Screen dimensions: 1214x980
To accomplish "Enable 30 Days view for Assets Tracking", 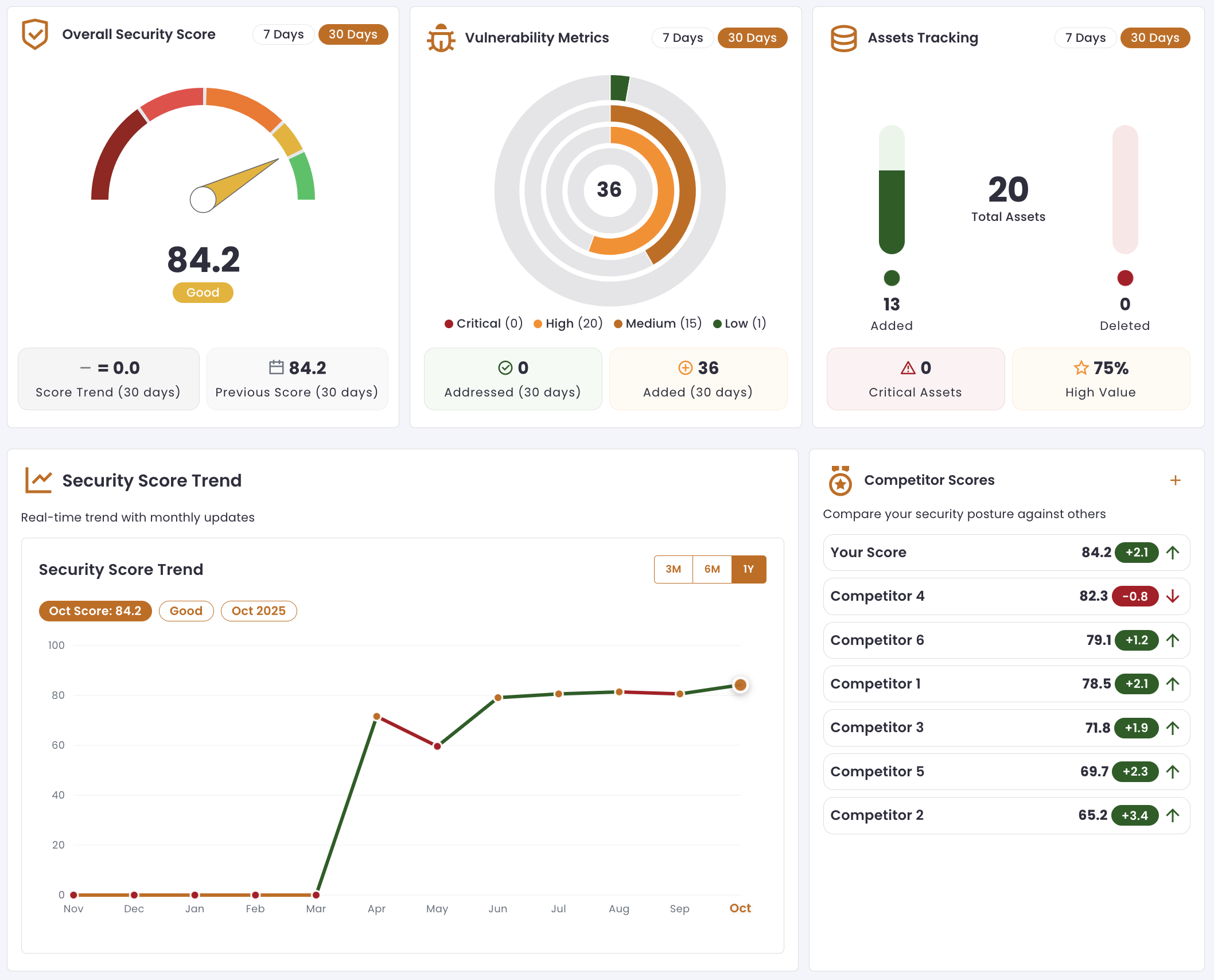I will tap(1155, 37).
